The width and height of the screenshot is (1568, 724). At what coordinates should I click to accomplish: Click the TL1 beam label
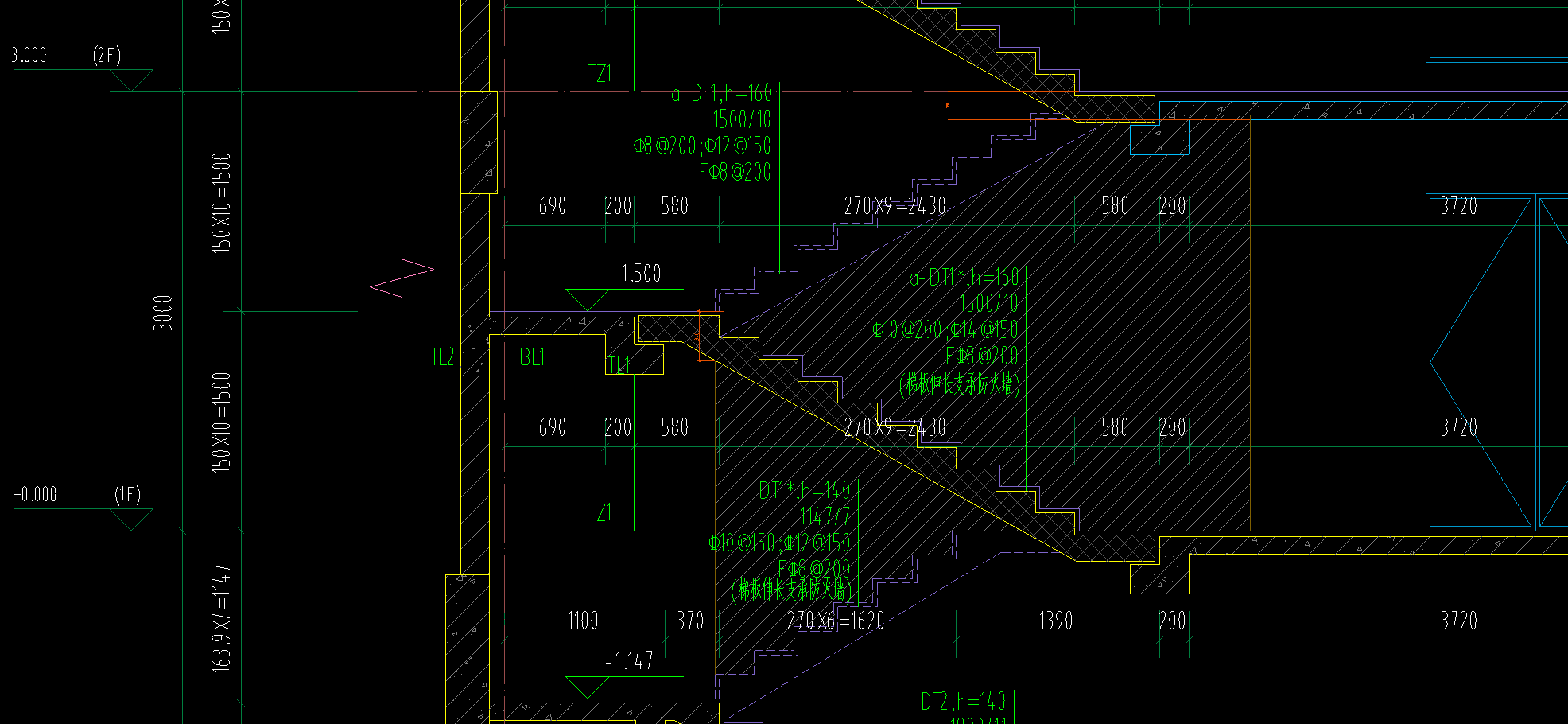point(619,364)
